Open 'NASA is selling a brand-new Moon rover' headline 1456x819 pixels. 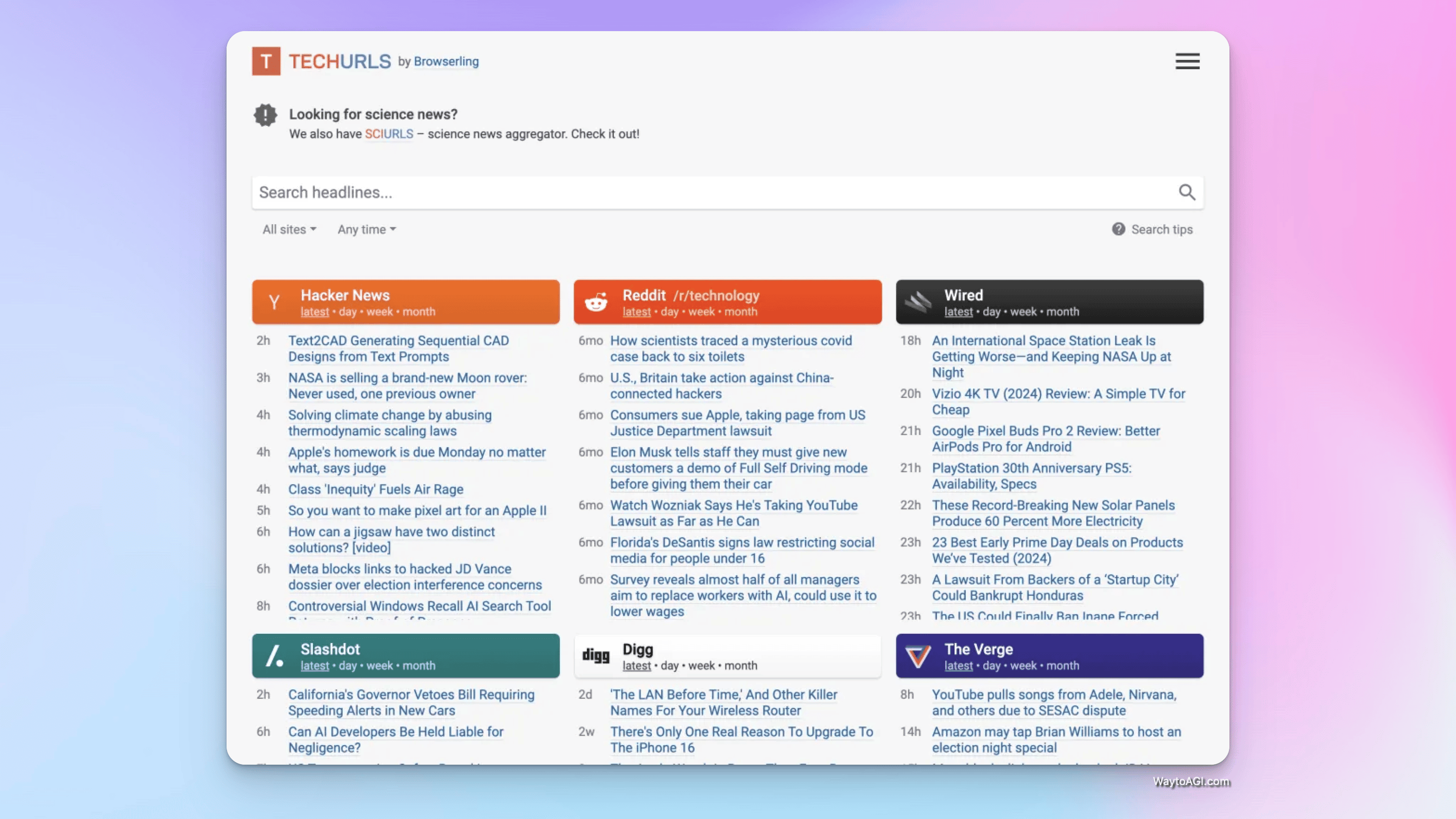(x=408, y=385)
